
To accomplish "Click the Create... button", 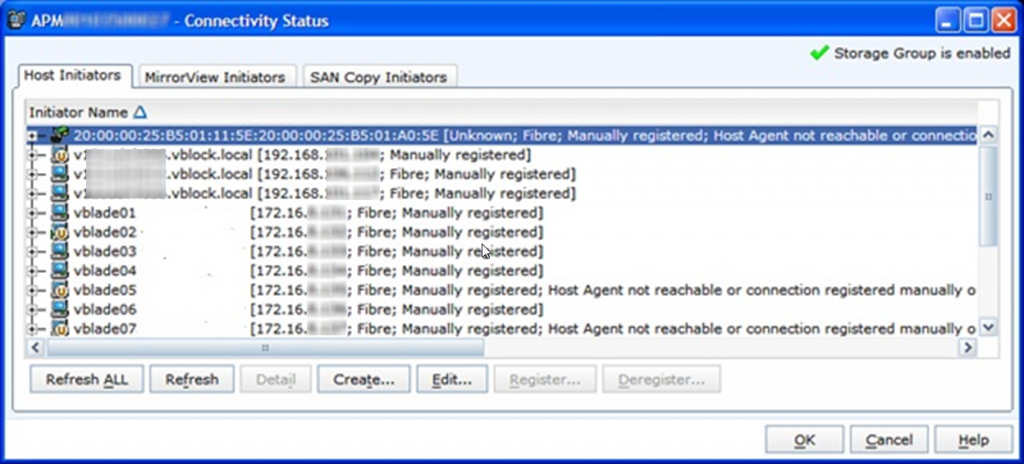I will 363,380.
